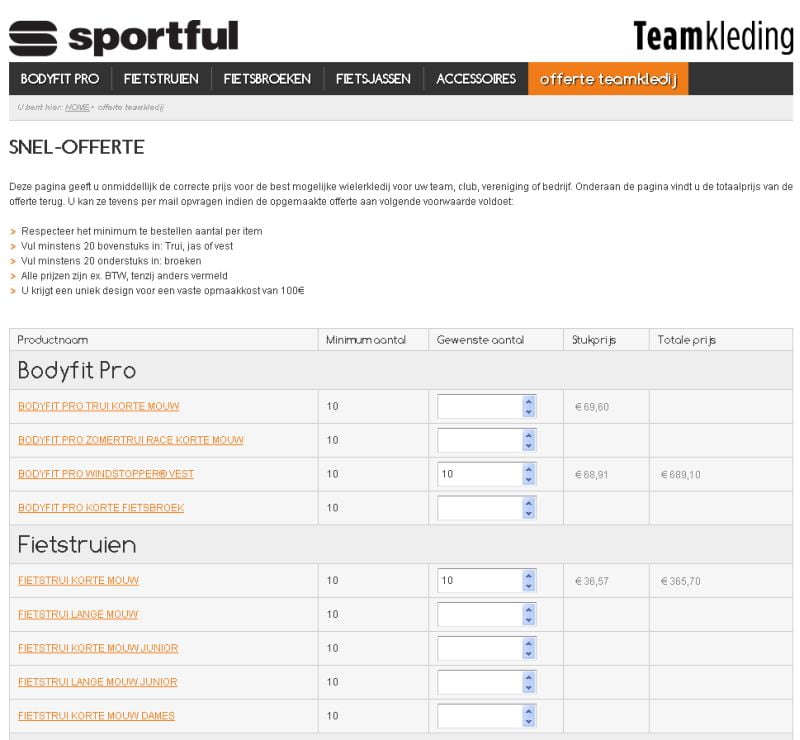
Task: Open Bodyfit Pro Windstopper Vest link
Action: pyautogui.click(x=106, y=474)
